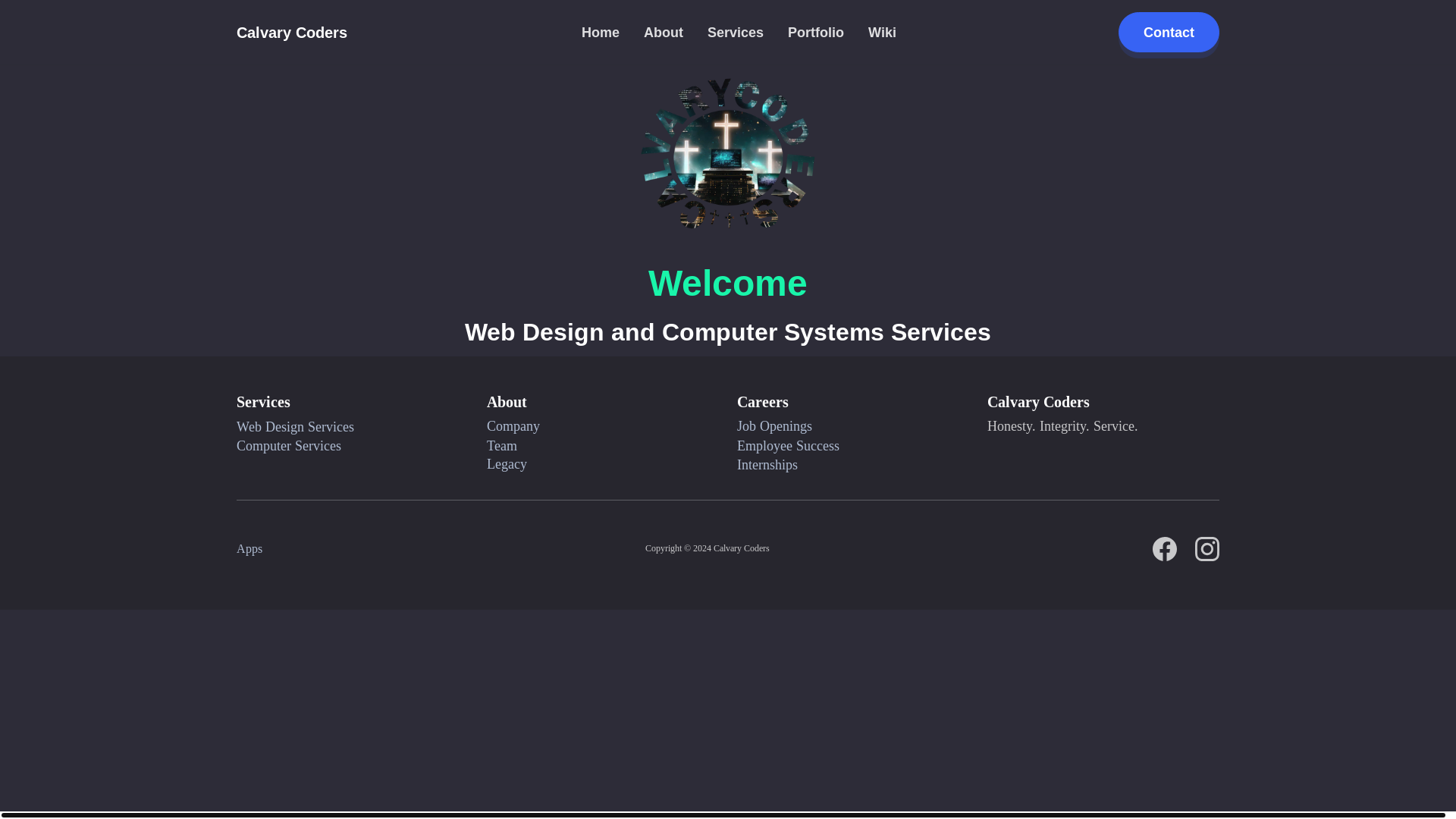Viewport: 1456px width, 819px height.
Task: Open the Job Openings link
Action: [774, 426]
